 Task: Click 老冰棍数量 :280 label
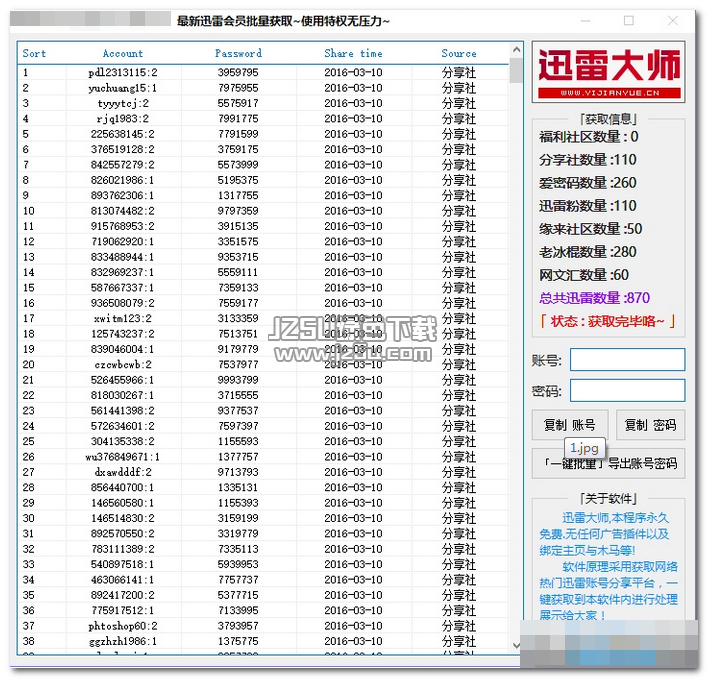pyautogui.click(x=588, y=252)
